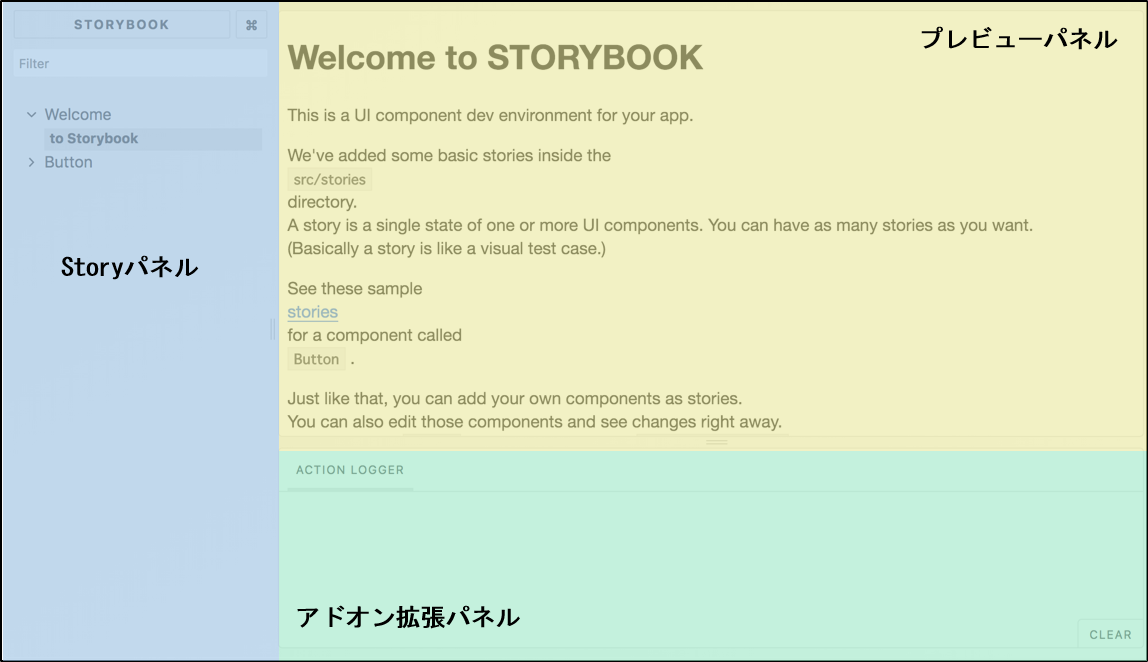Click the underlined ACTION LOGGER tab label
This screenshot has width=1148, height=662.
tap(349, 470)
